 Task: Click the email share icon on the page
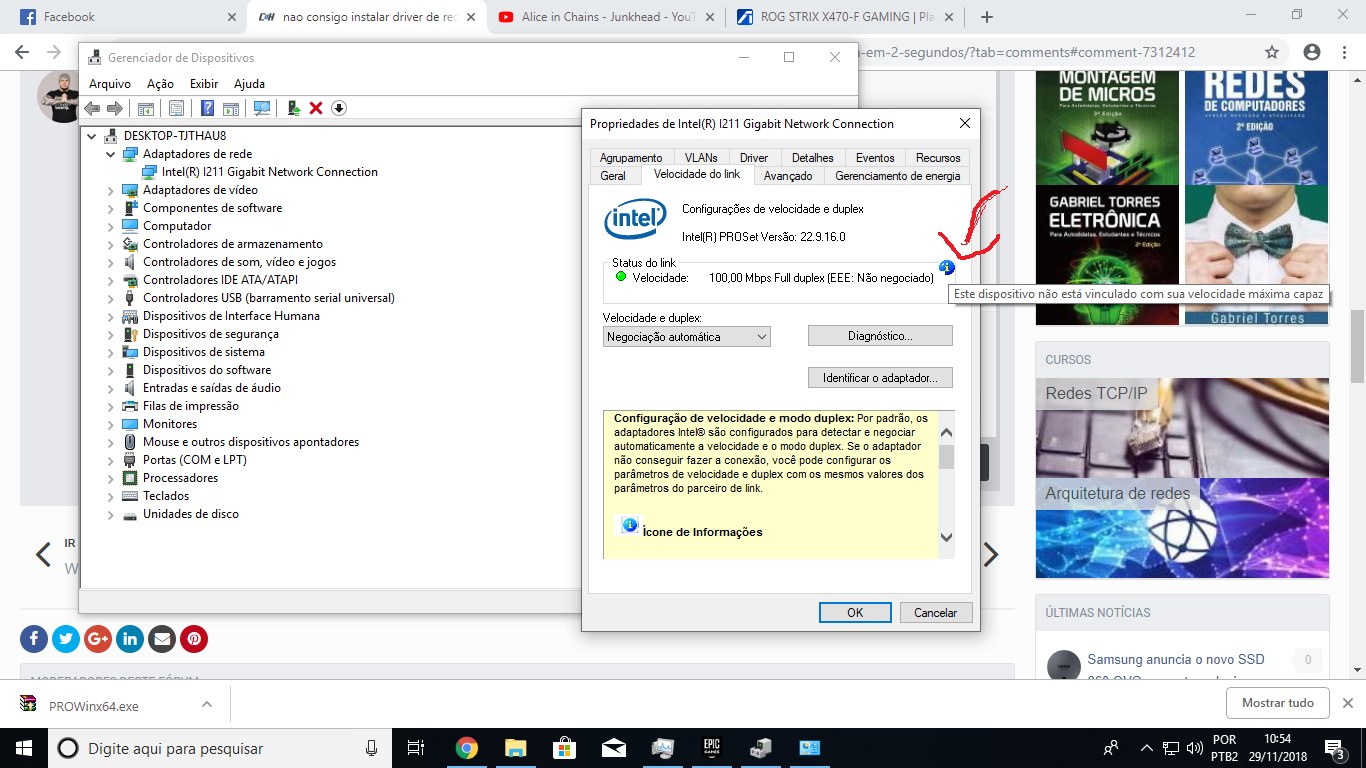tap(162, 638)
